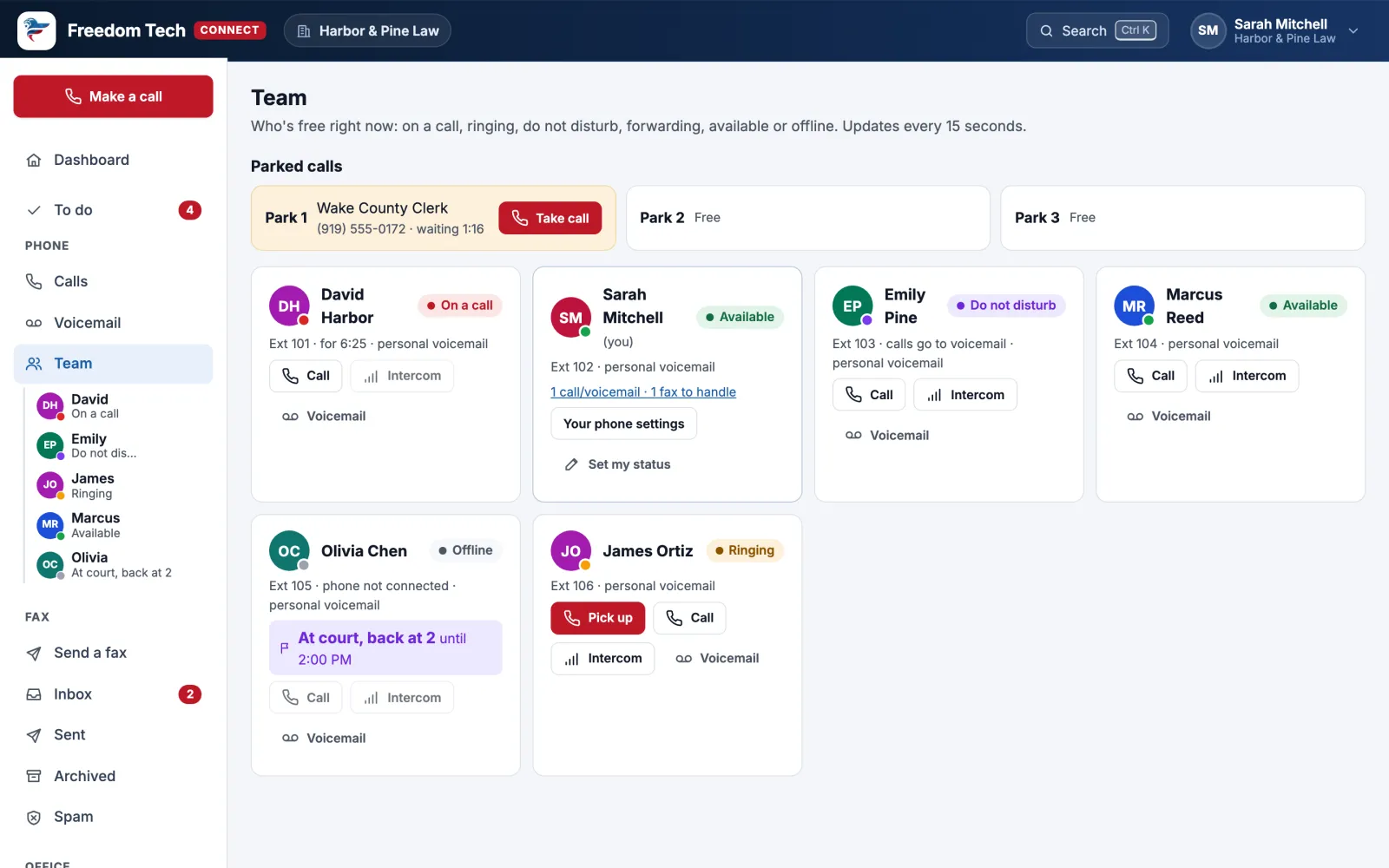Click the red 2 badge on fax Inbox
1389x868 pixels.
click(x=190, y=694)
